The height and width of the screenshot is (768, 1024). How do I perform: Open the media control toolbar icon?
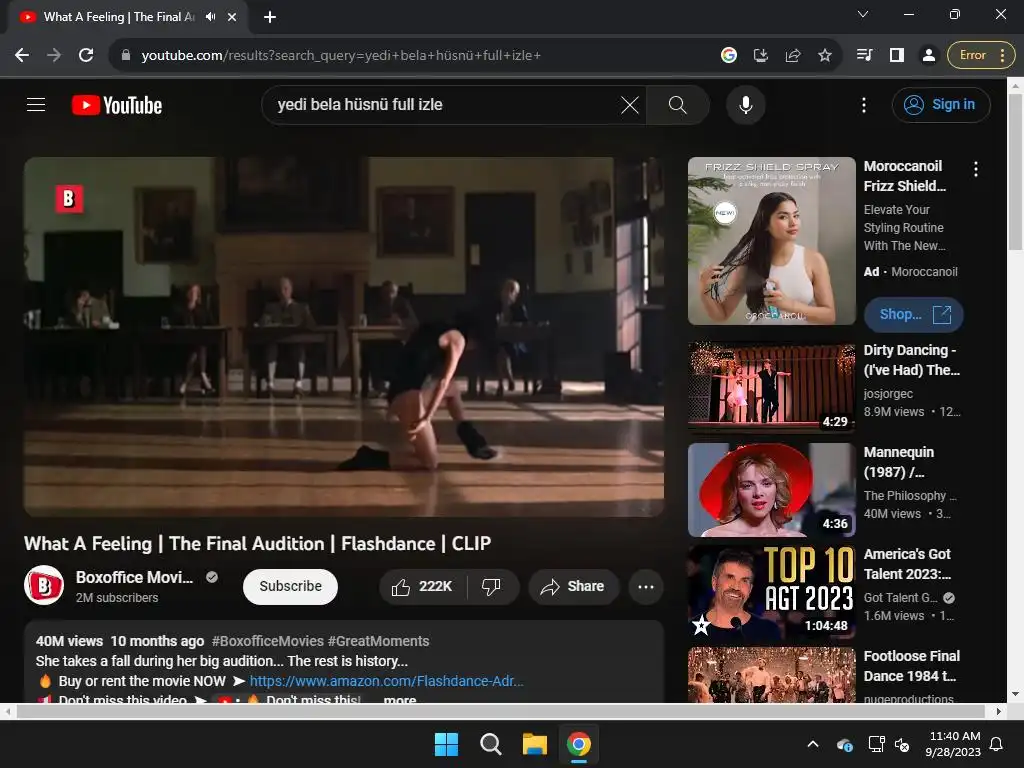pos(865,56)
